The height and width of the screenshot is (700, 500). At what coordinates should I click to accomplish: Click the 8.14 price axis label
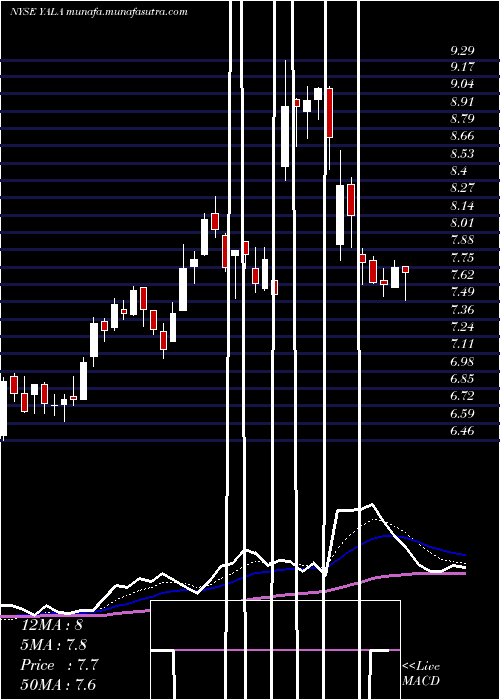pyautogui.click(x=462, y=205)
